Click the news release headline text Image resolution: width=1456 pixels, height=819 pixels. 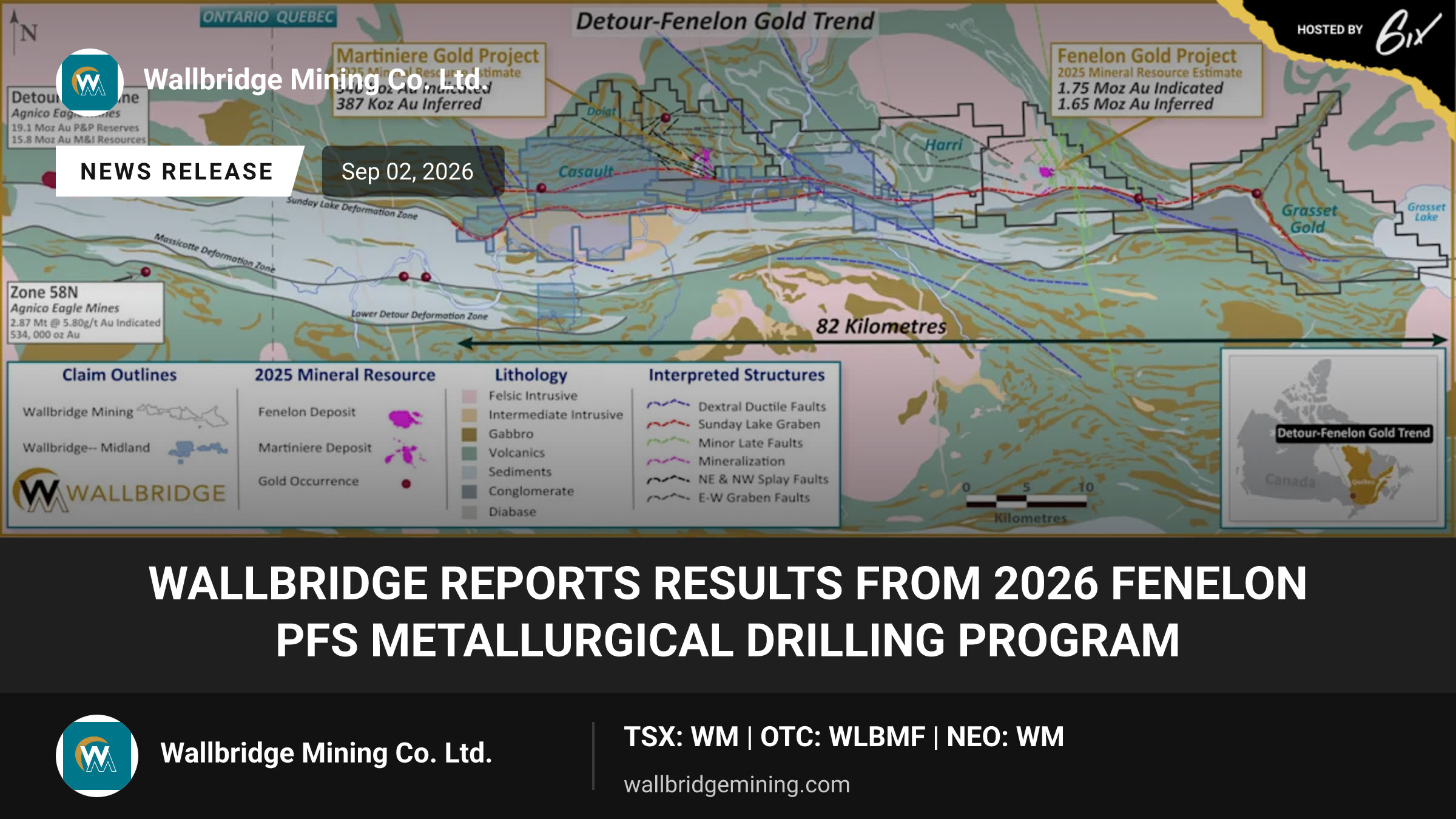pyautogui.click(x=728, y=612)
